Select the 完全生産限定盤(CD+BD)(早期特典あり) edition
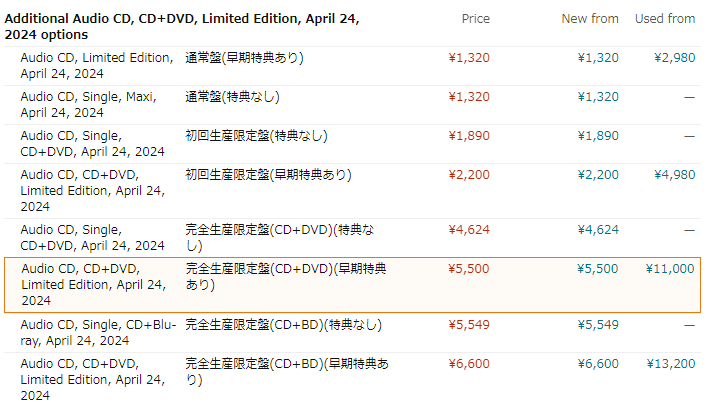 coord(352,379)
